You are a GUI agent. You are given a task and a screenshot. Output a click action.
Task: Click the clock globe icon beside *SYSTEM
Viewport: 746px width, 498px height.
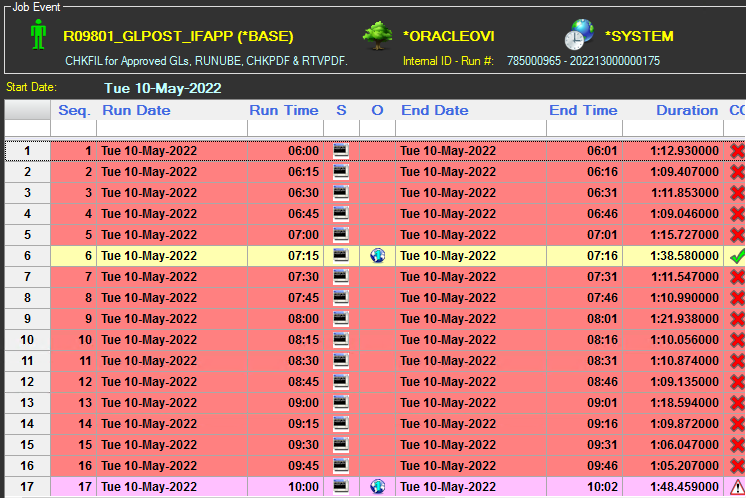pos(579,35)
